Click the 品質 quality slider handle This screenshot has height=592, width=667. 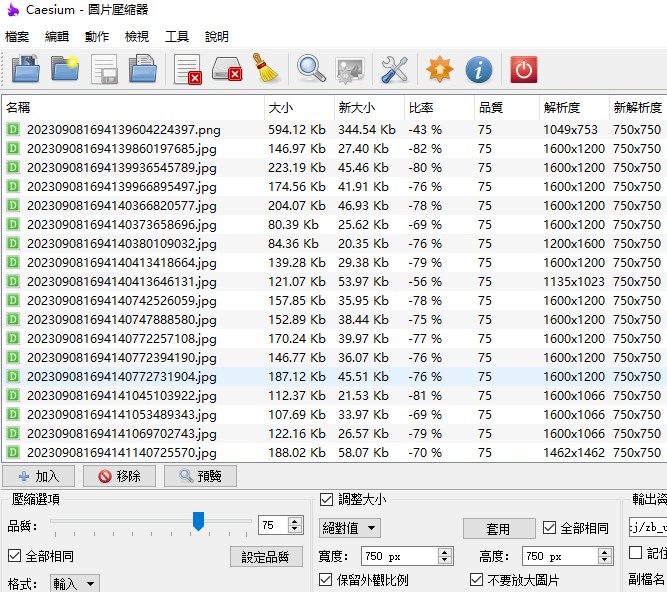pyautogui.click(x=198, y=521)
